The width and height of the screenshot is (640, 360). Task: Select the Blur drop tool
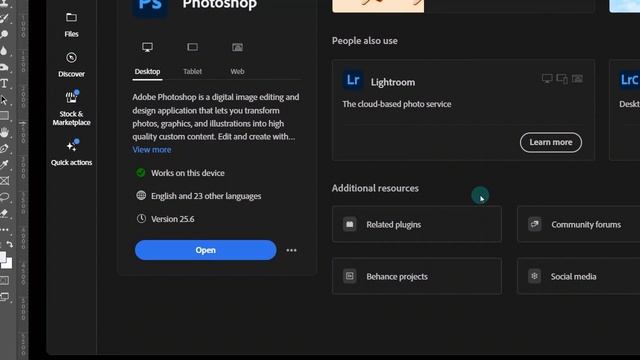point(4,51)
